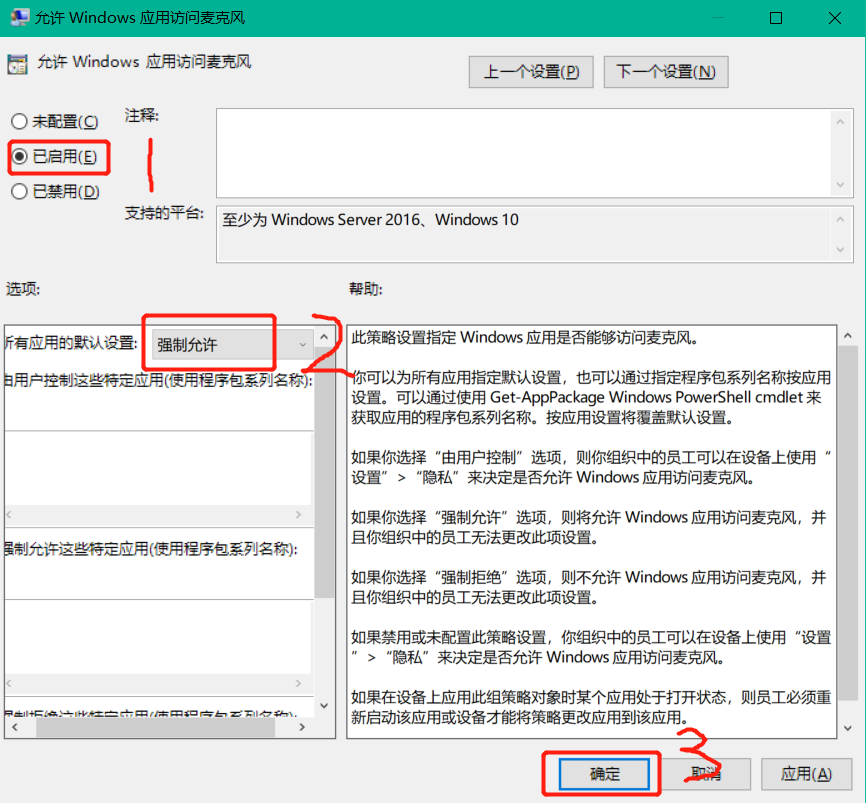Confirm with the 确定 button
Image resolution: width=866 pixels, height=803 pixels.
pos(604,774)
